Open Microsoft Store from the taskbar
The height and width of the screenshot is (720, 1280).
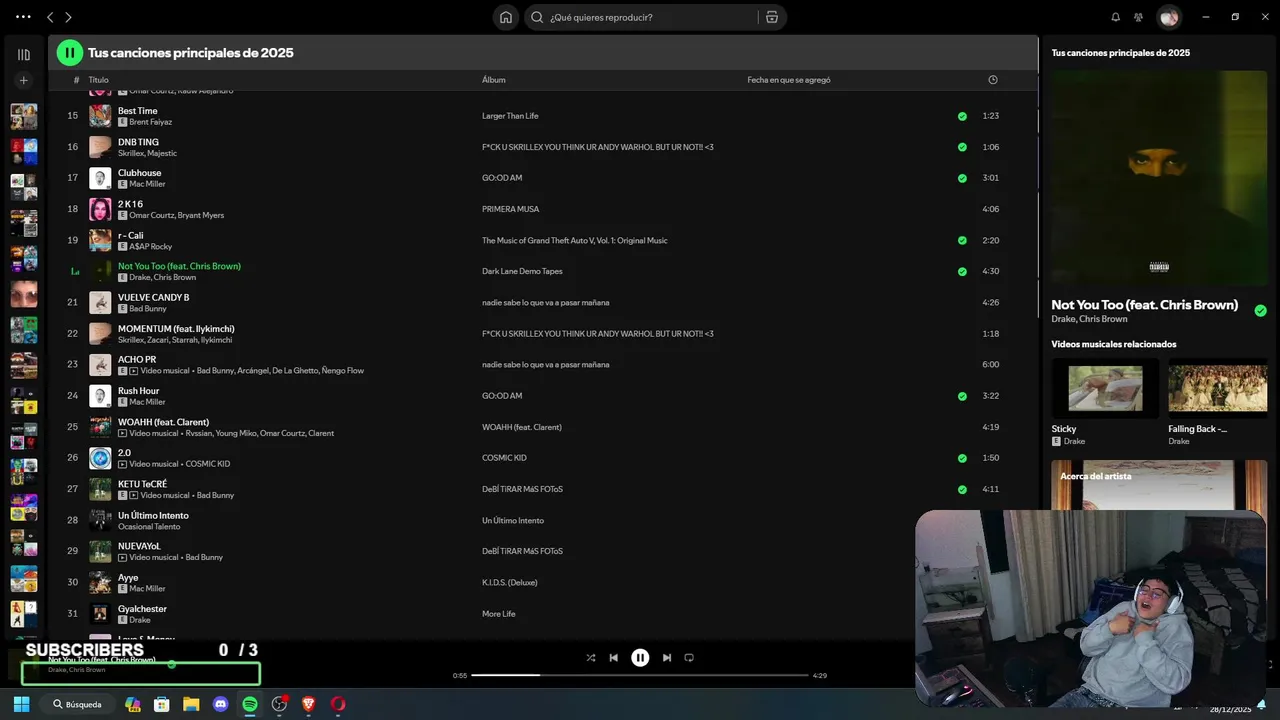pos(162,704)
